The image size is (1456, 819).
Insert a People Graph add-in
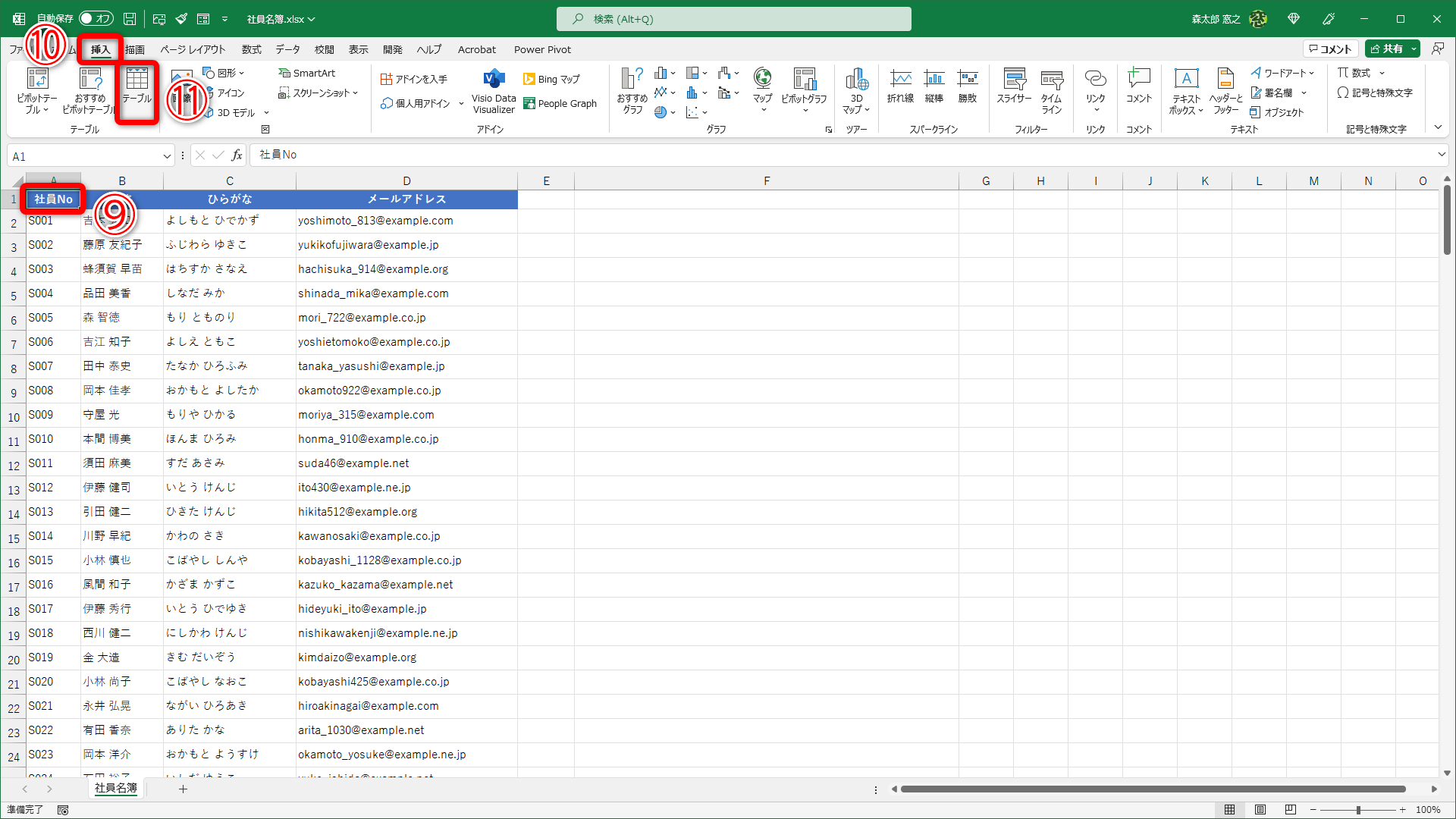pos(560,104)
